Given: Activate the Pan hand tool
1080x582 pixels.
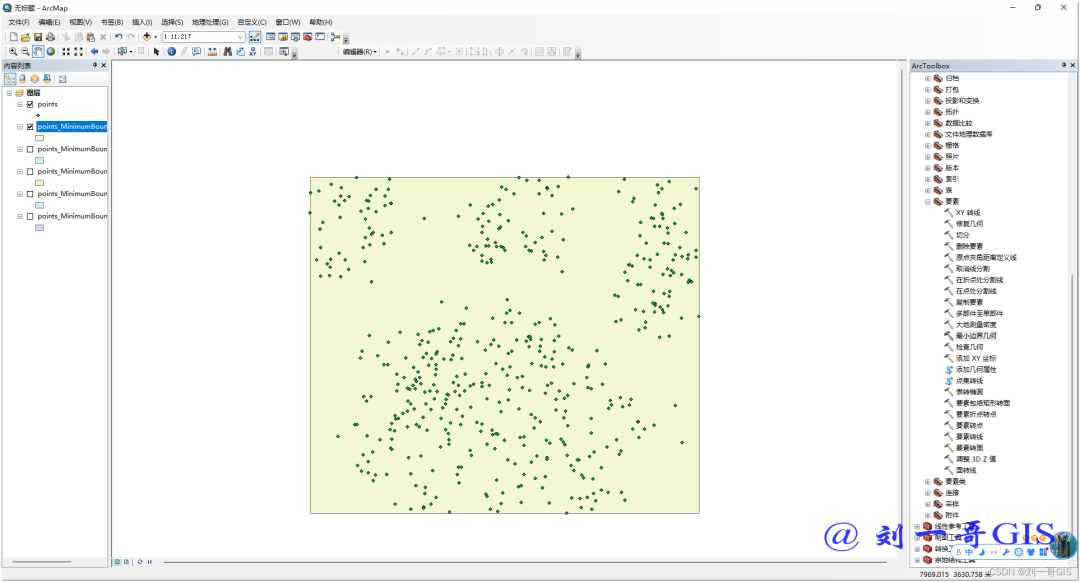Looking at the screenshot, I should click(x=38, y=52).
